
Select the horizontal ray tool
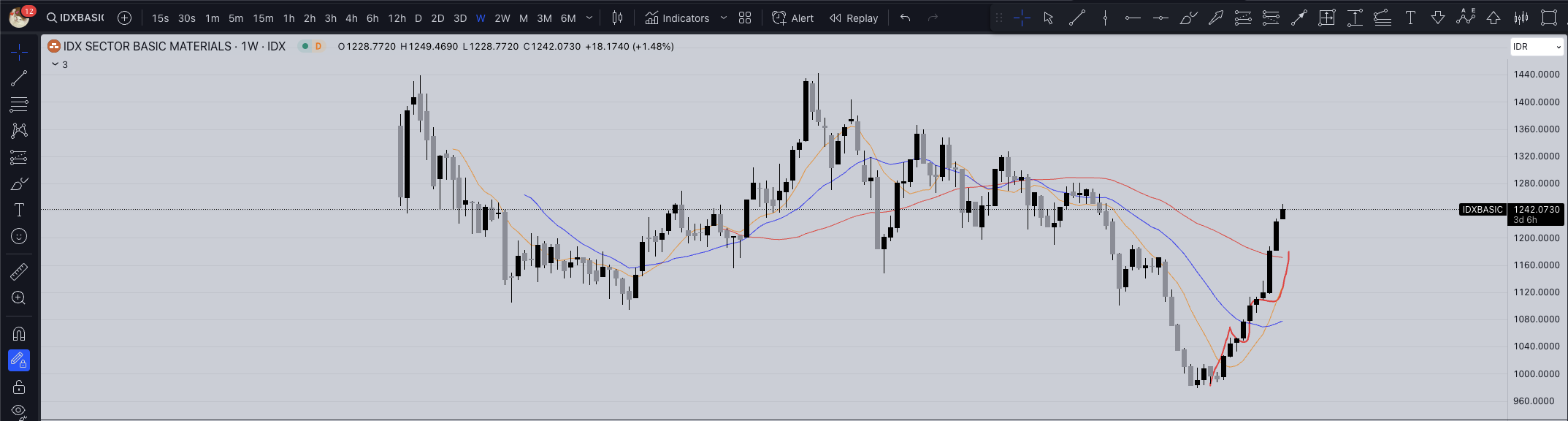pos(1133,18)
